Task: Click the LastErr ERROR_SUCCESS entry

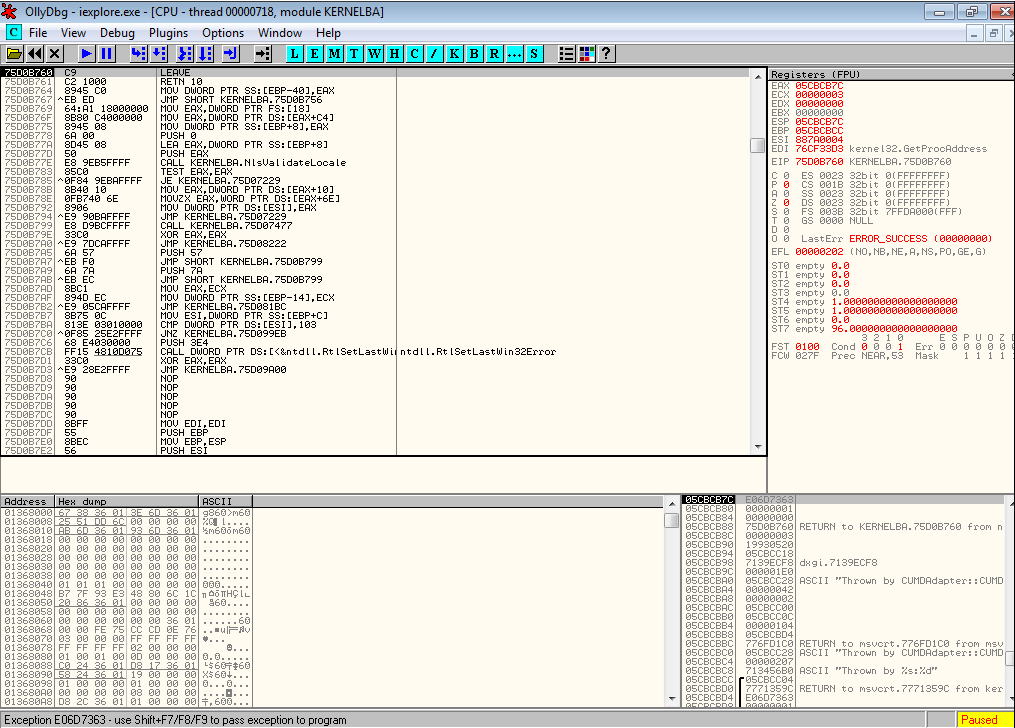Action: (x=896, y=238)
